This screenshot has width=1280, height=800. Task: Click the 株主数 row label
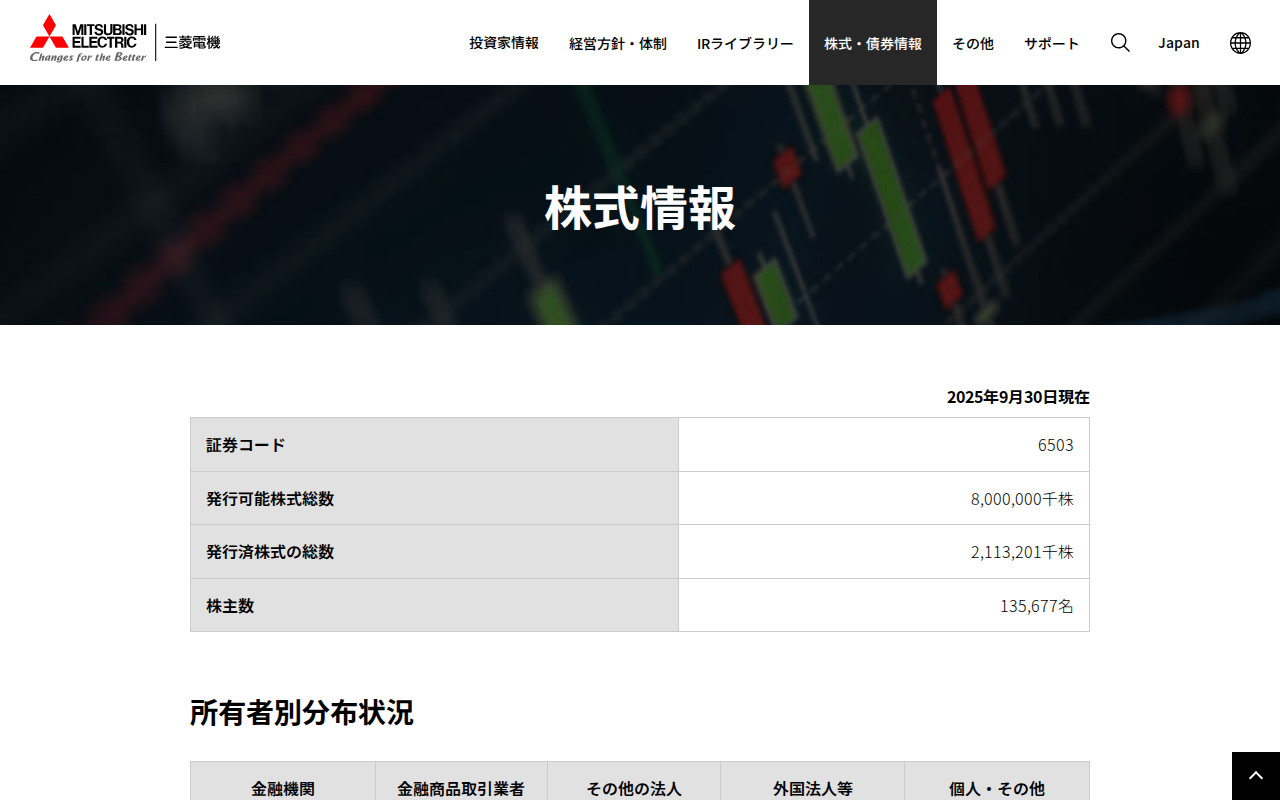pyautogui.click(x=230, y=605)
